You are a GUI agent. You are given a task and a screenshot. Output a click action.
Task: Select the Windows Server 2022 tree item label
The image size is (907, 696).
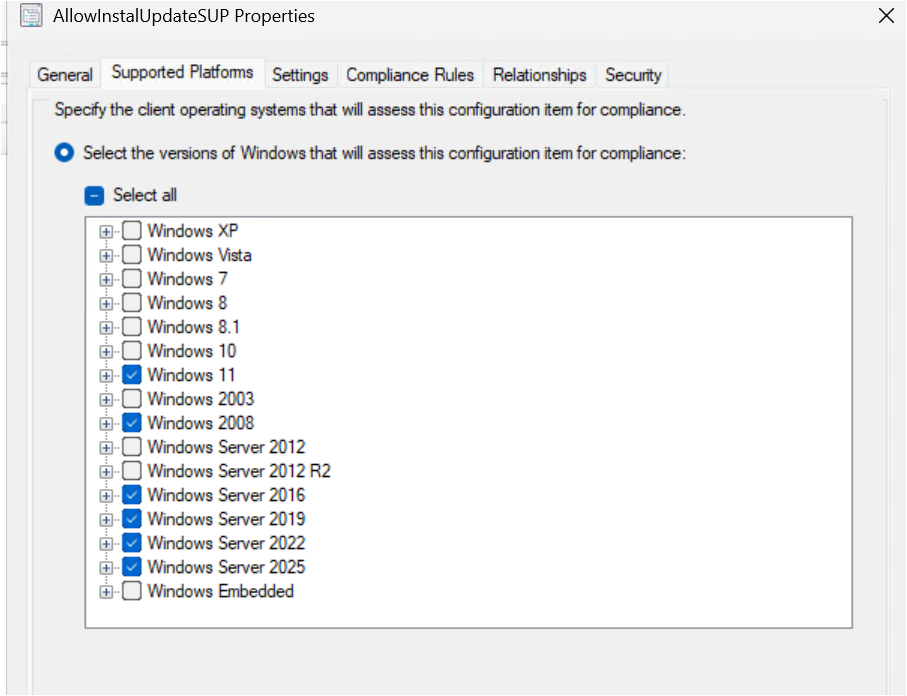(226, 543)
